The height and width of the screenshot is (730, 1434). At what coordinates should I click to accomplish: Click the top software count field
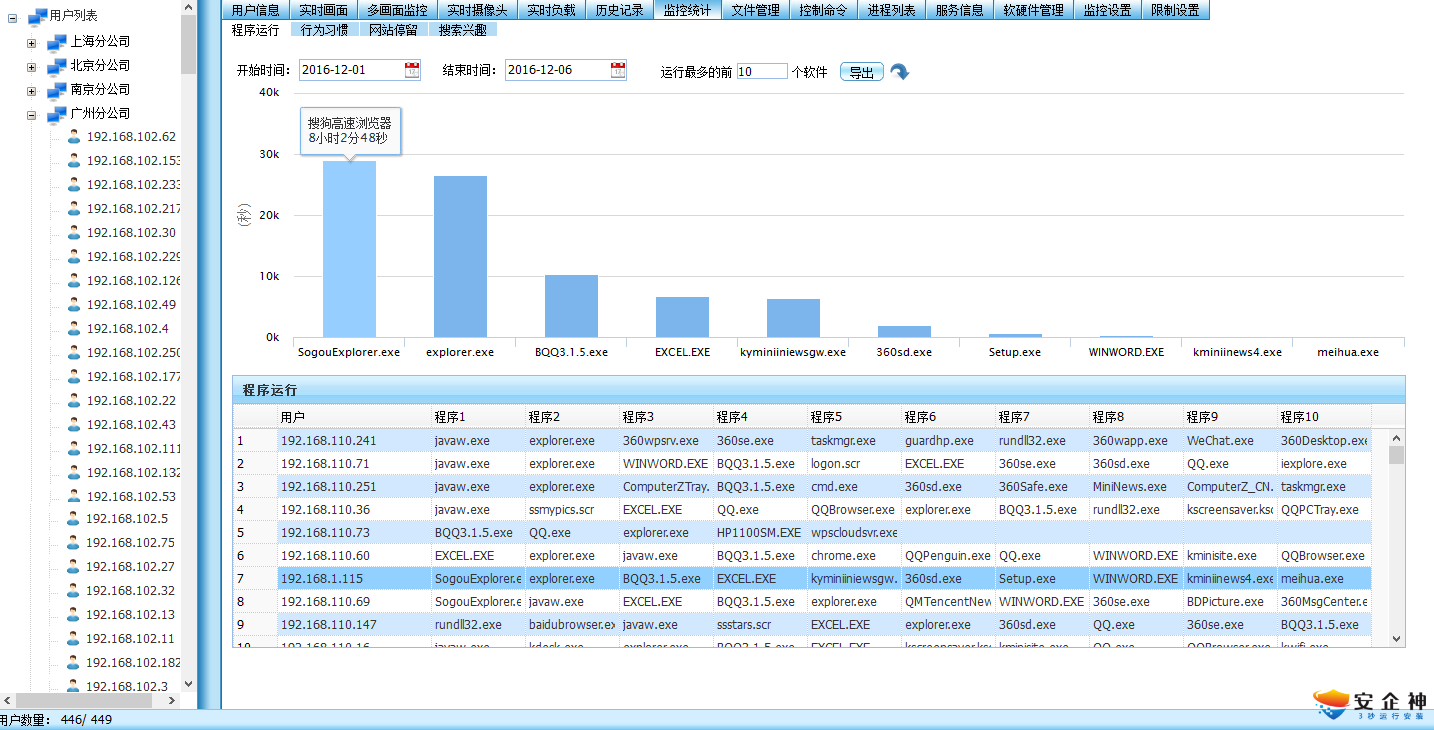[762, 71]
